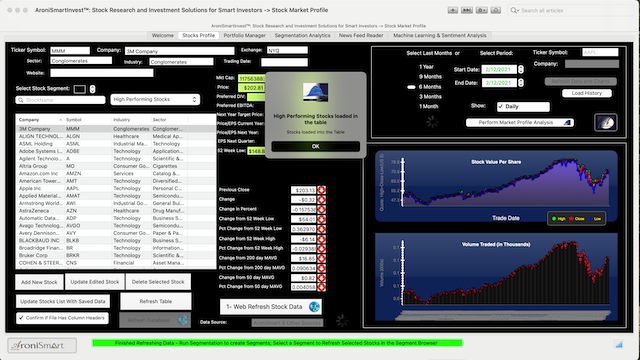Click red arrow for Change from 52 Week Low
The height and width of the screenshot is (360, 640).
coord(322,219)
